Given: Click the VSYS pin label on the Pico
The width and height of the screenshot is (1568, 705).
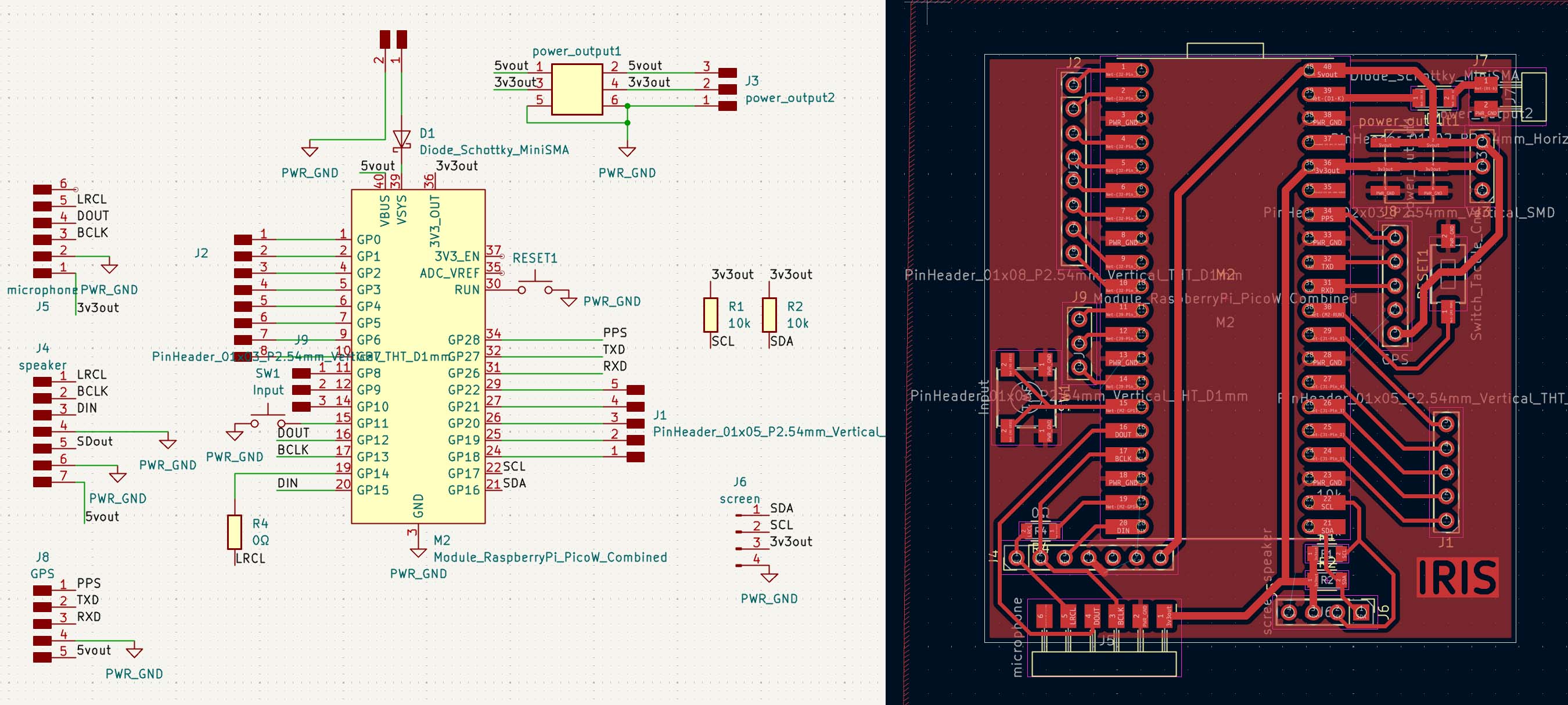Looking at the screenshot, I should 401,210.
